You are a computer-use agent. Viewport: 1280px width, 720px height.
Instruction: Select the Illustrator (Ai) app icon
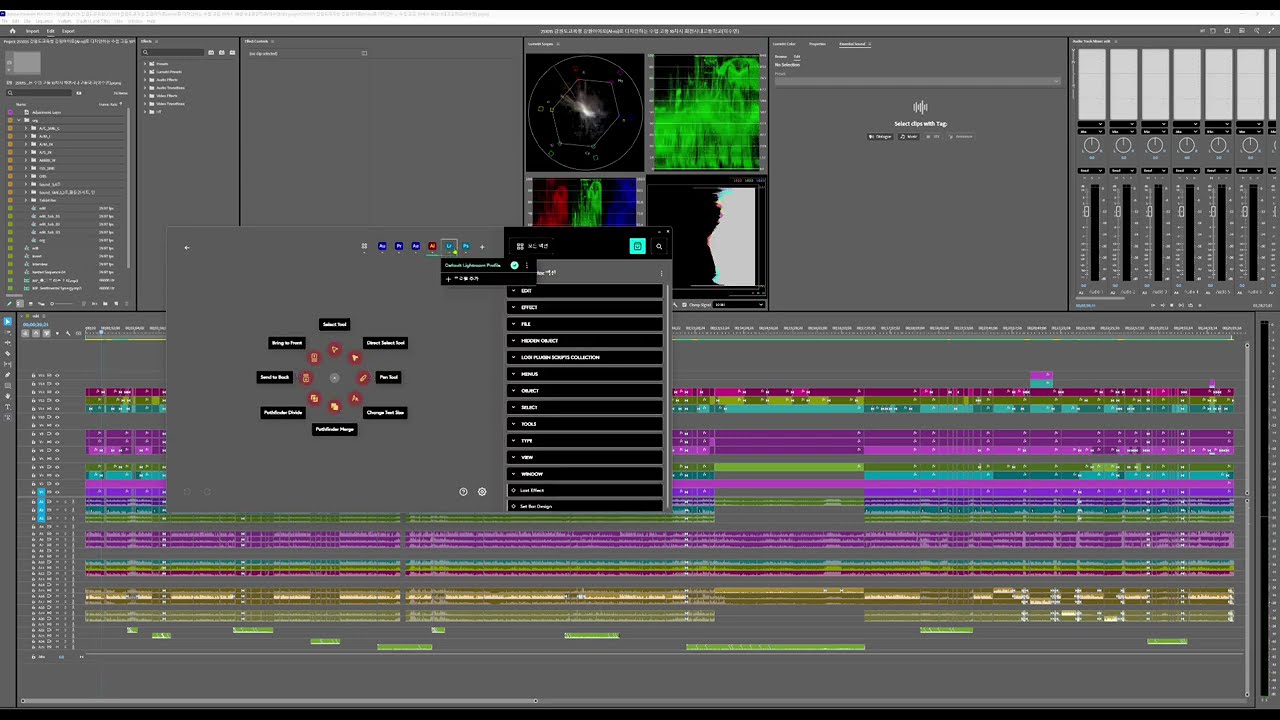pos(432,246)
